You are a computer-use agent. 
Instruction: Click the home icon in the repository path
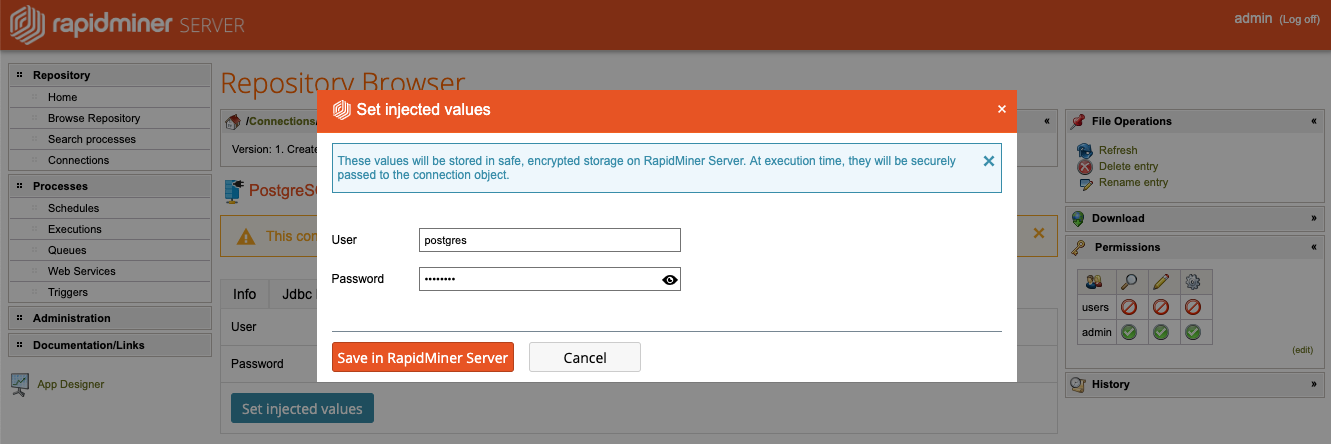(x=232, y=121)
